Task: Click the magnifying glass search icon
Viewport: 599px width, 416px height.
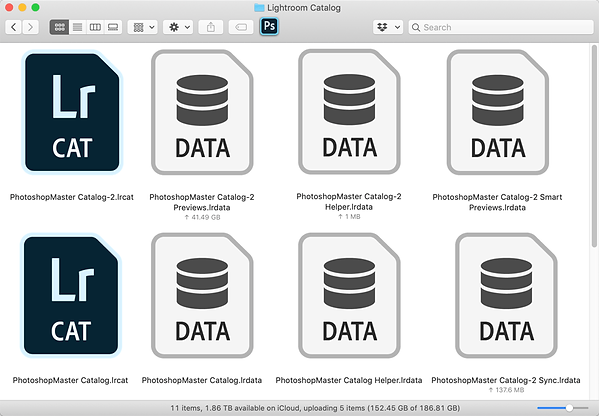Action: (x=416, y=28)
